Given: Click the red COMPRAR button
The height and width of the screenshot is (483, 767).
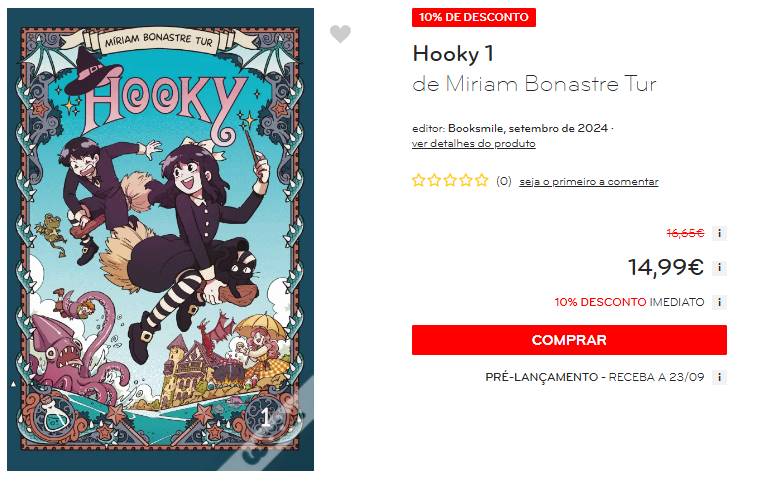Looking at the screenshot, I should (569, 340).
